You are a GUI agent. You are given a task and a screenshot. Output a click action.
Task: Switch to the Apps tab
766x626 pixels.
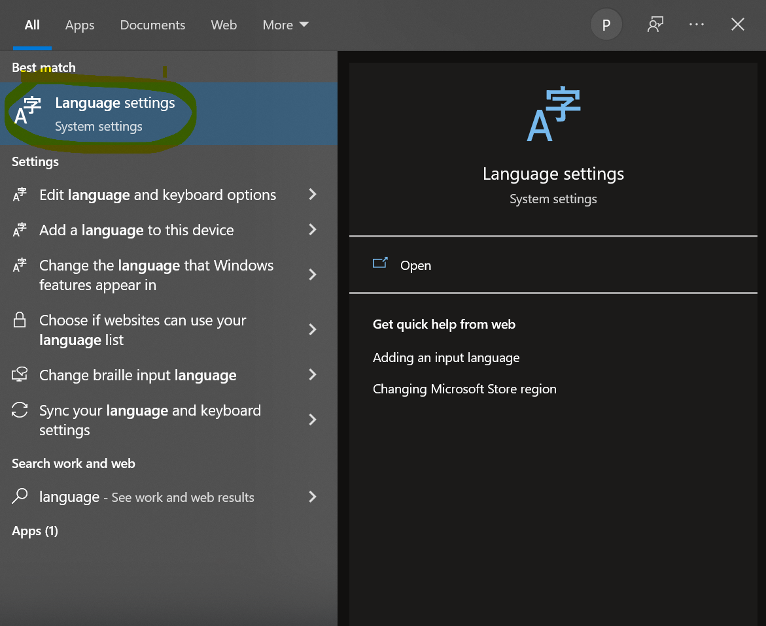pyautogui.click(x=80, y=25)
